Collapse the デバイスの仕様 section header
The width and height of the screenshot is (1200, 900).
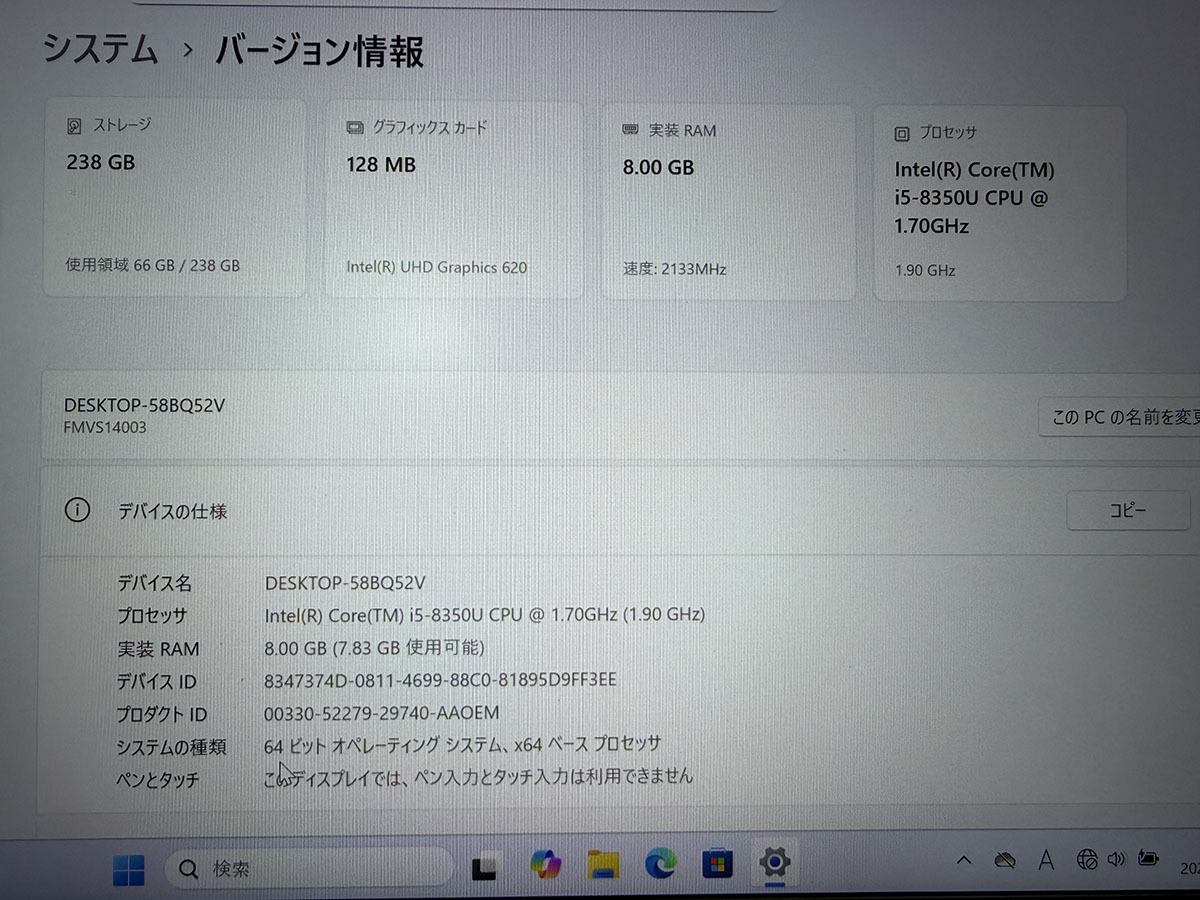pos(620,510)
